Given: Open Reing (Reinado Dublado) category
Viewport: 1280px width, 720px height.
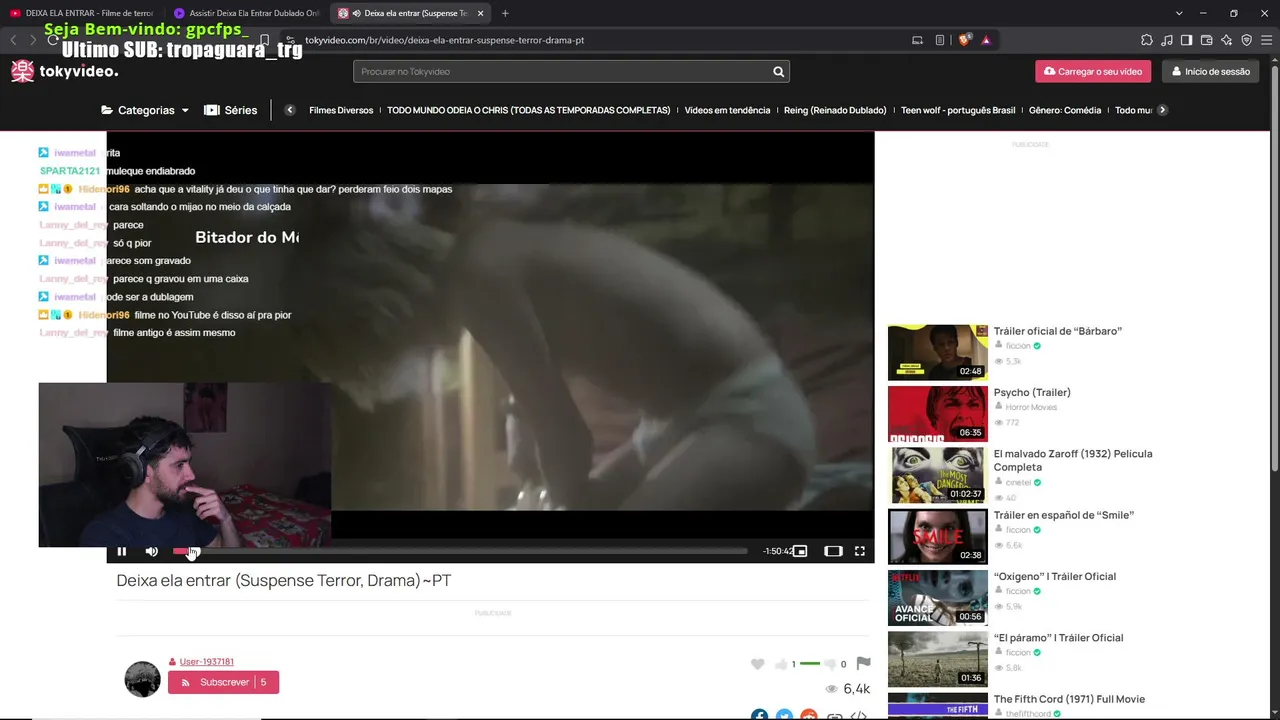Looking at the screenshot, I should [835, 110].
